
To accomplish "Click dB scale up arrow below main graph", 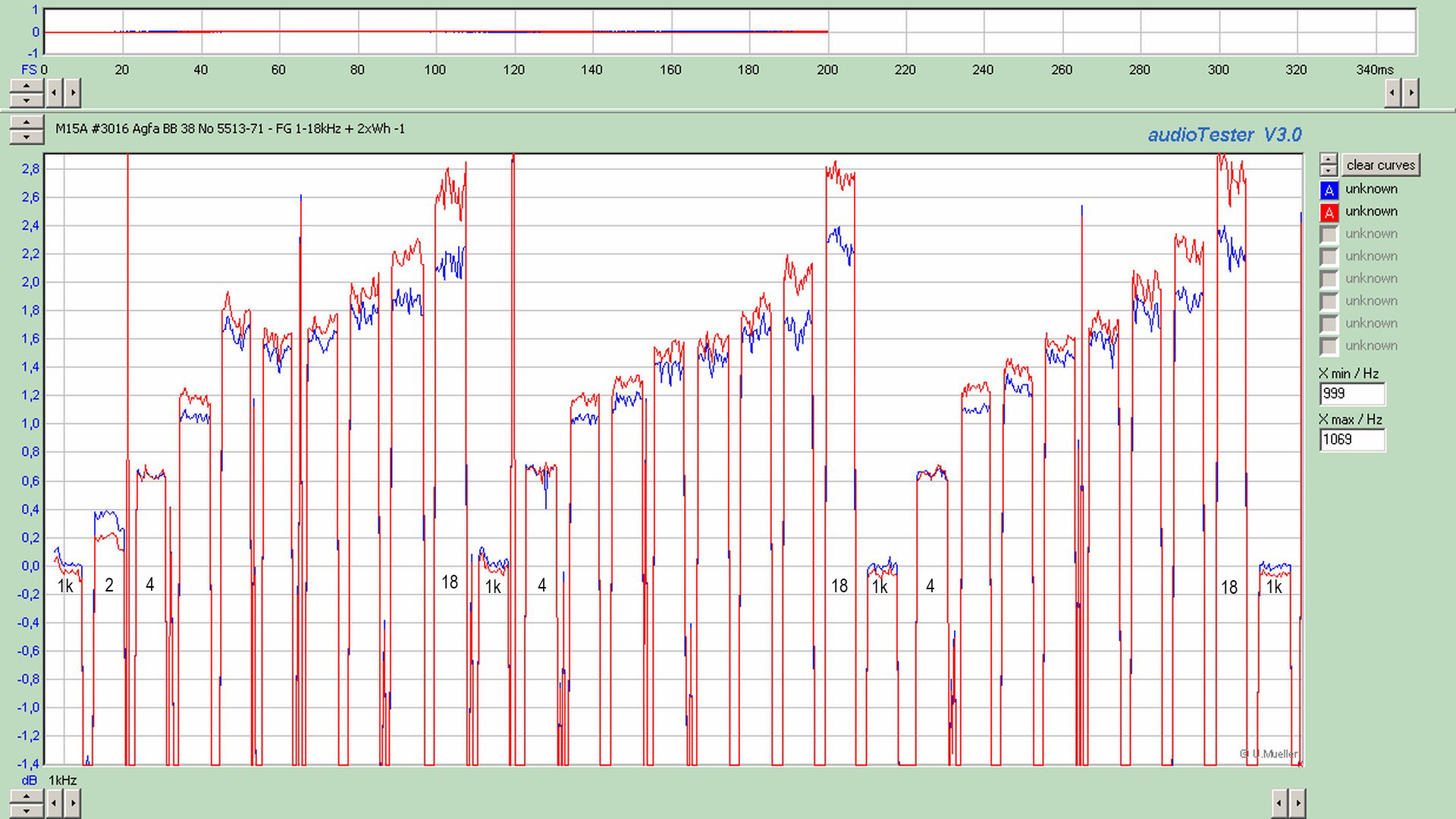I will point(27,796).
